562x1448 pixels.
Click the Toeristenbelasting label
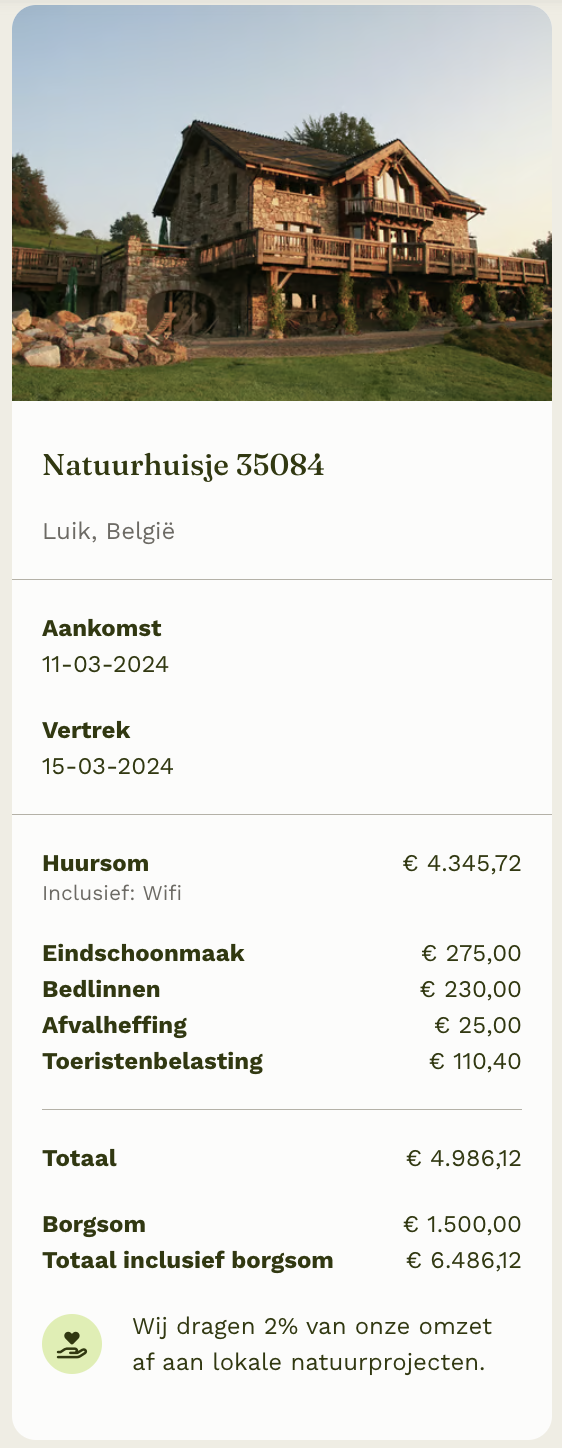coord(152,1061)
